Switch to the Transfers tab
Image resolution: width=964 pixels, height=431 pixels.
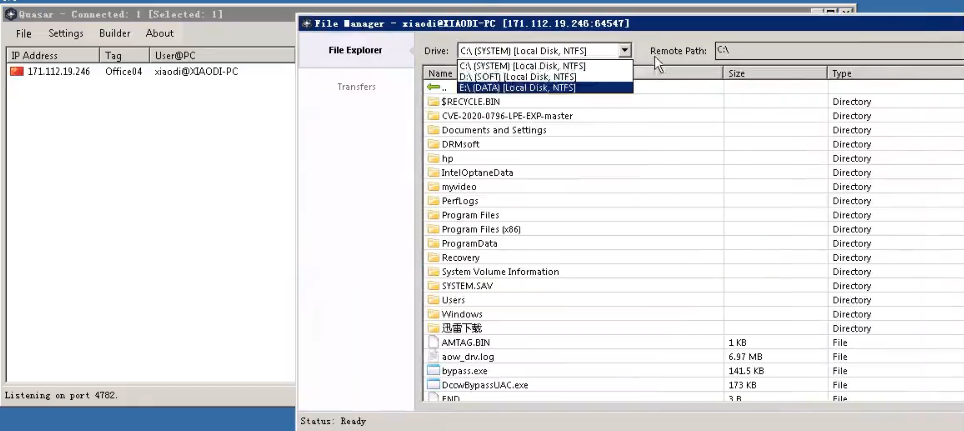pos(356,87)
